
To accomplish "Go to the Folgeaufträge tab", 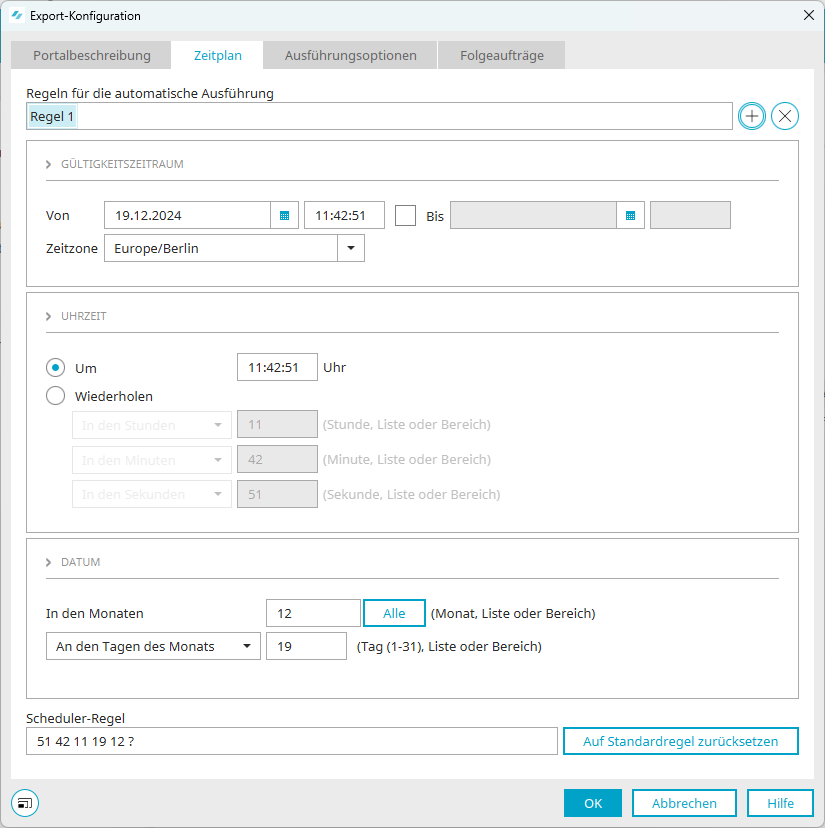I will 502,55.
